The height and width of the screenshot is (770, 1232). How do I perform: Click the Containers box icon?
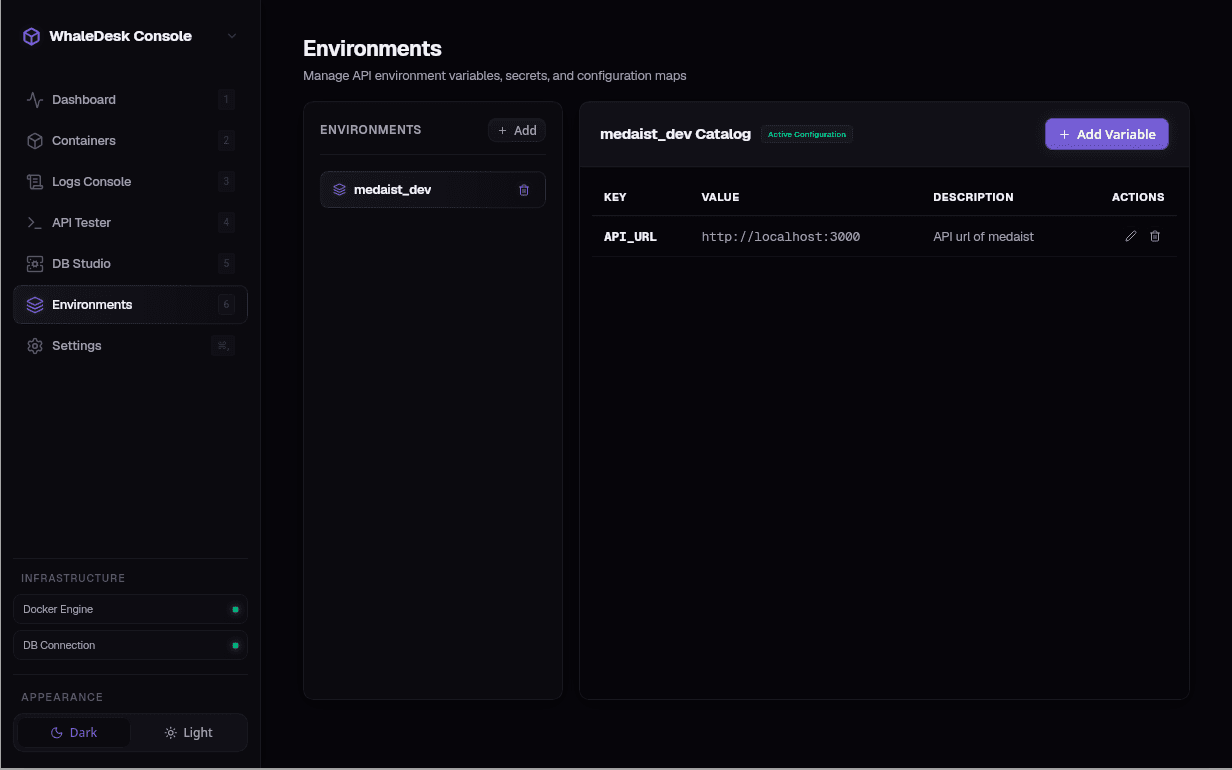[x=35, y=141]
